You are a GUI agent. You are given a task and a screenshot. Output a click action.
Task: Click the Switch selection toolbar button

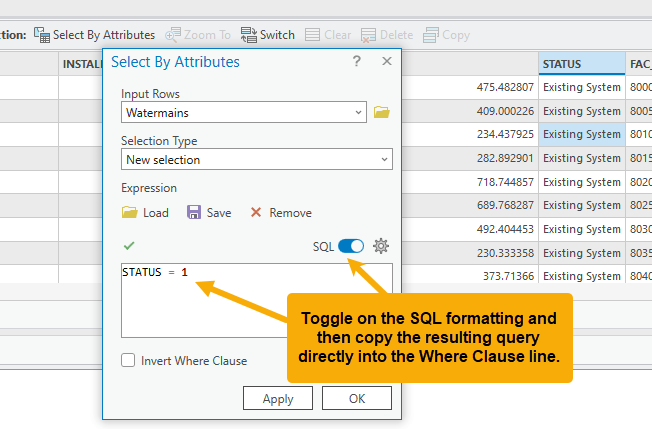click(x=267, y=35)
